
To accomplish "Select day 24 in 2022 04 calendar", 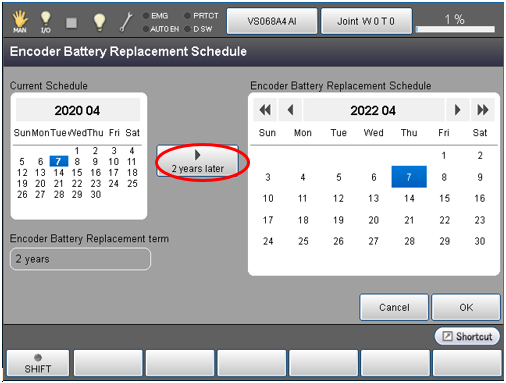I will click(268, 241).
